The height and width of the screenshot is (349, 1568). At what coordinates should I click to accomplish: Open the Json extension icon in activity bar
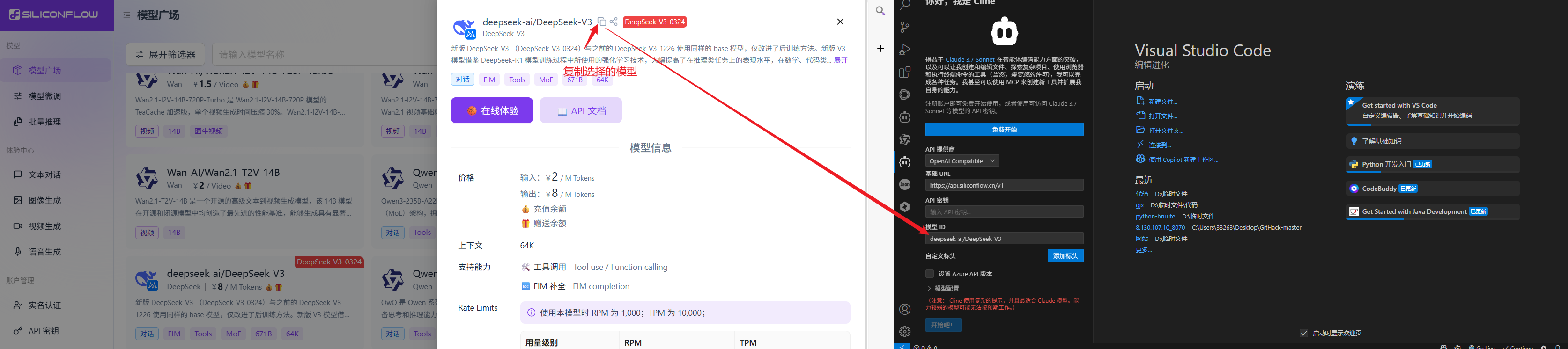click(905, 184)
